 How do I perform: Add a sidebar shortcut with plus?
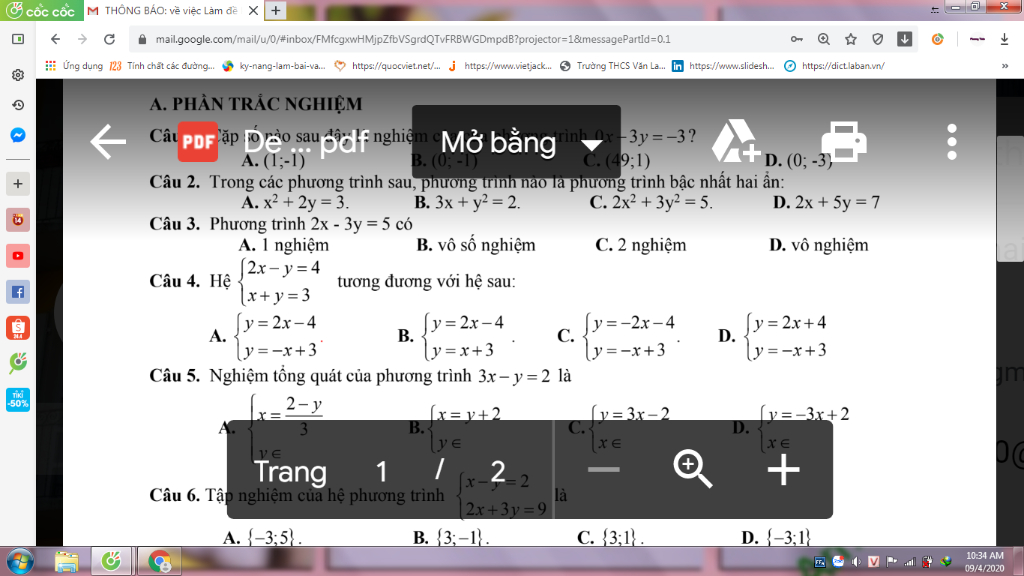18,184
